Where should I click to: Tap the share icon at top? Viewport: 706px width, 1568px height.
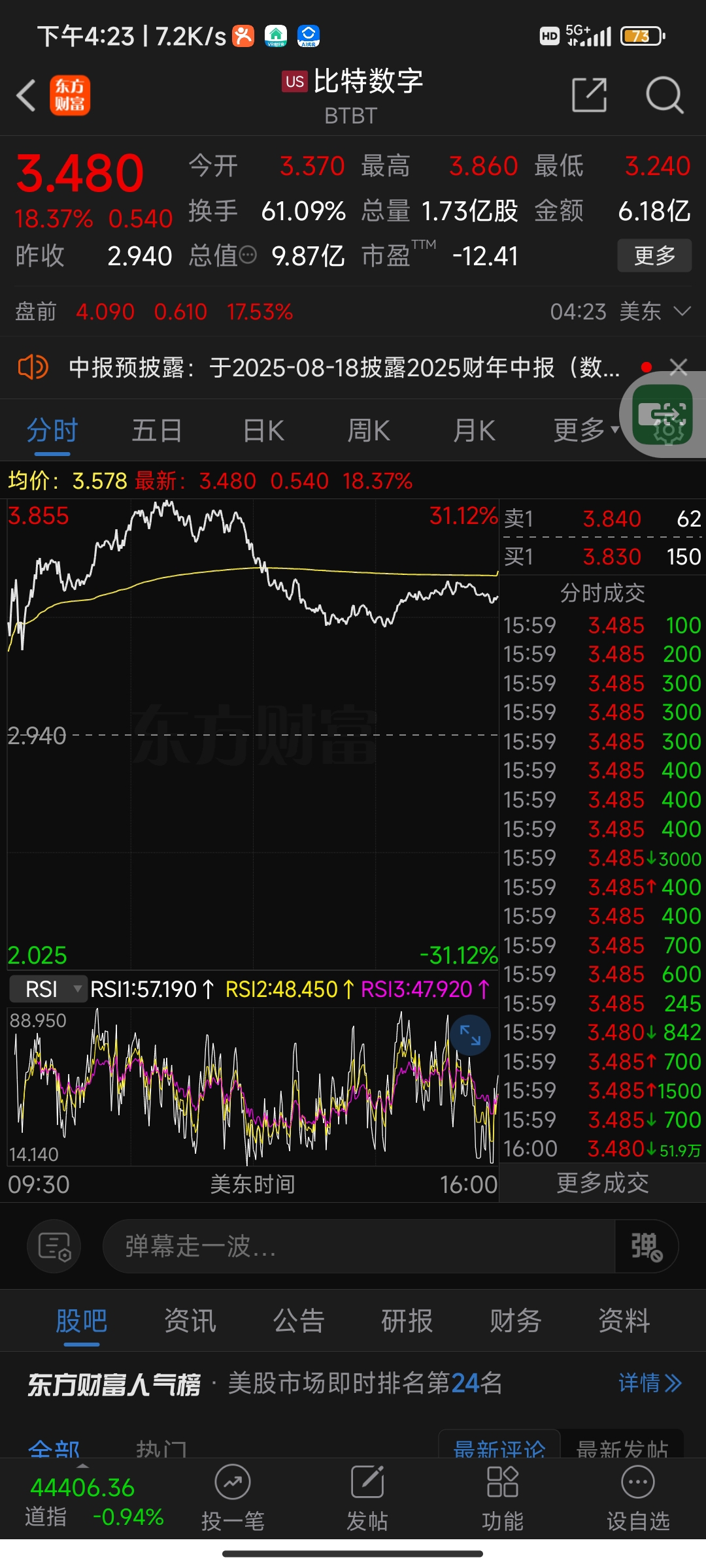590,95
